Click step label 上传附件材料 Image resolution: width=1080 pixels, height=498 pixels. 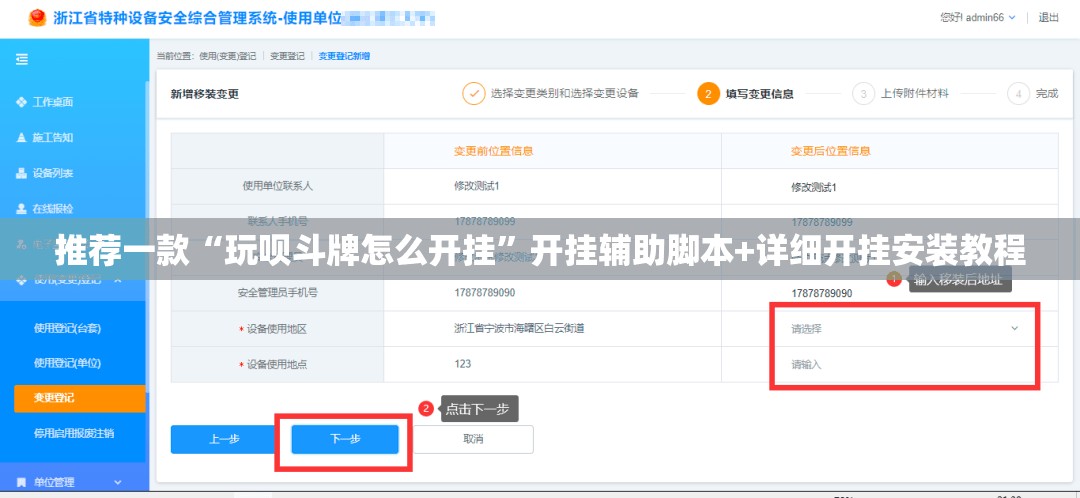(915, 94)
